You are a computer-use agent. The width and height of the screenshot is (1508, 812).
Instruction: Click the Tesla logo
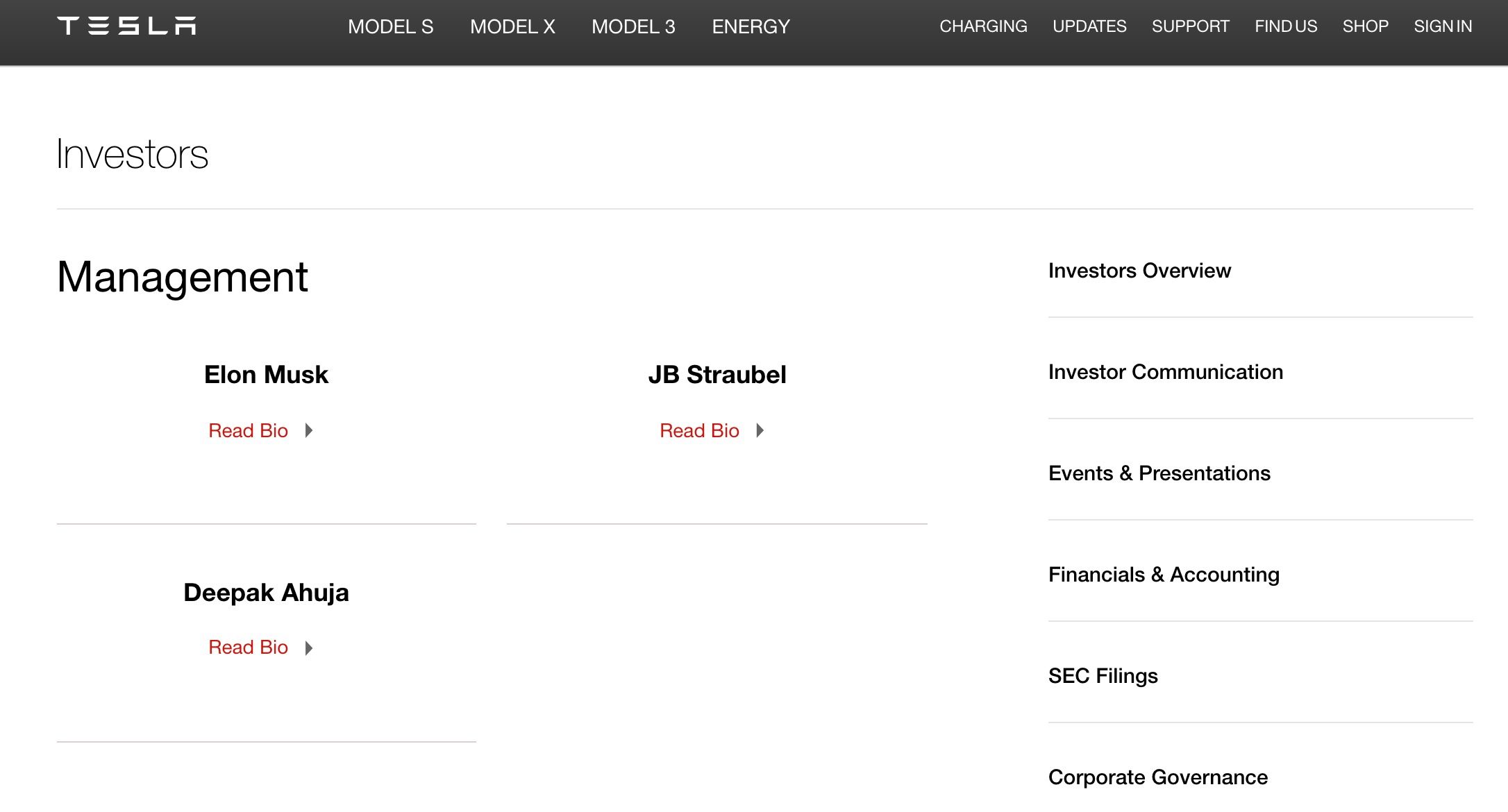tap(126, 26)
